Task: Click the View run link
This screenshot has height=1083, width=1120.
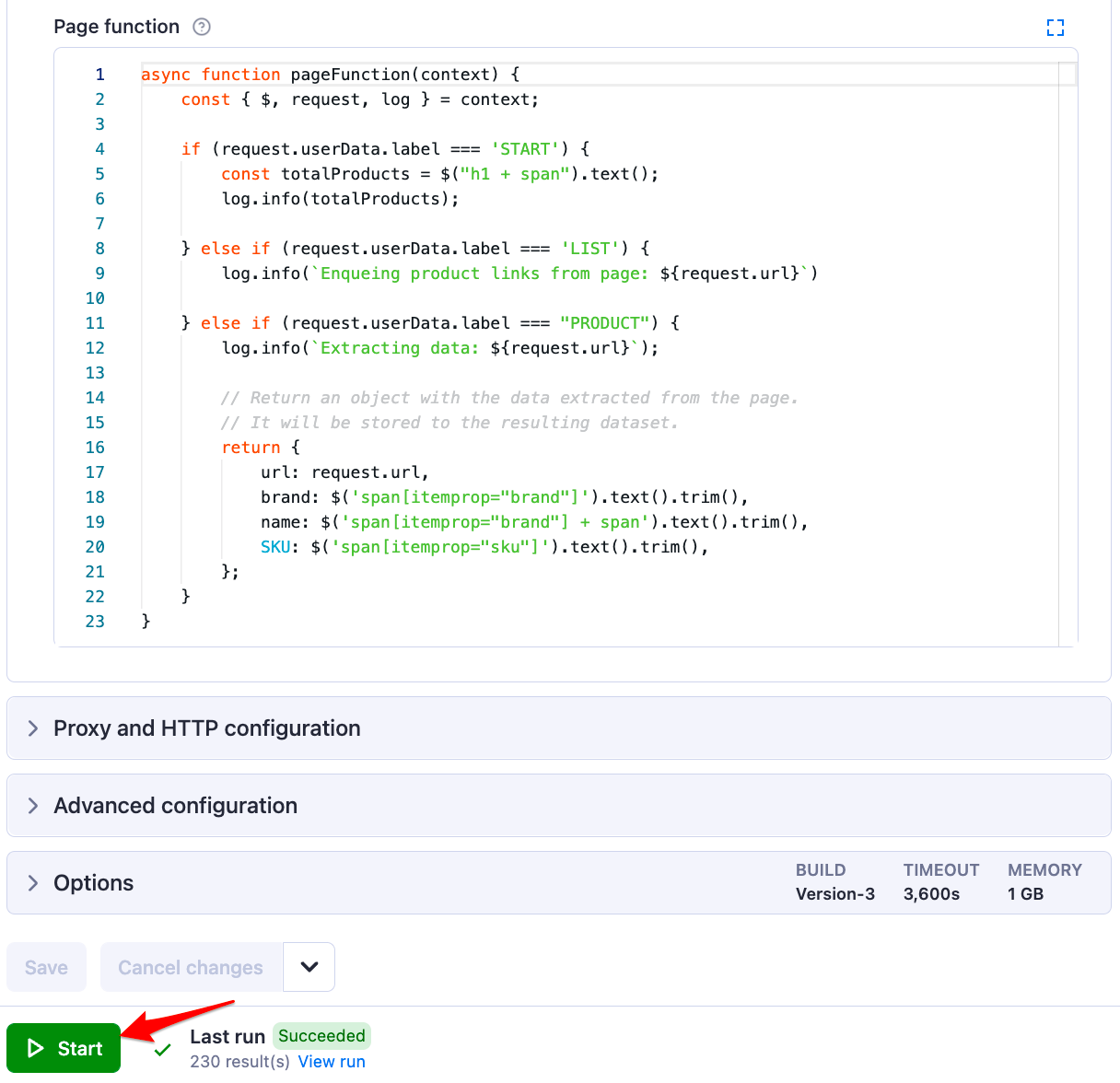Action: pos(332,1061)
